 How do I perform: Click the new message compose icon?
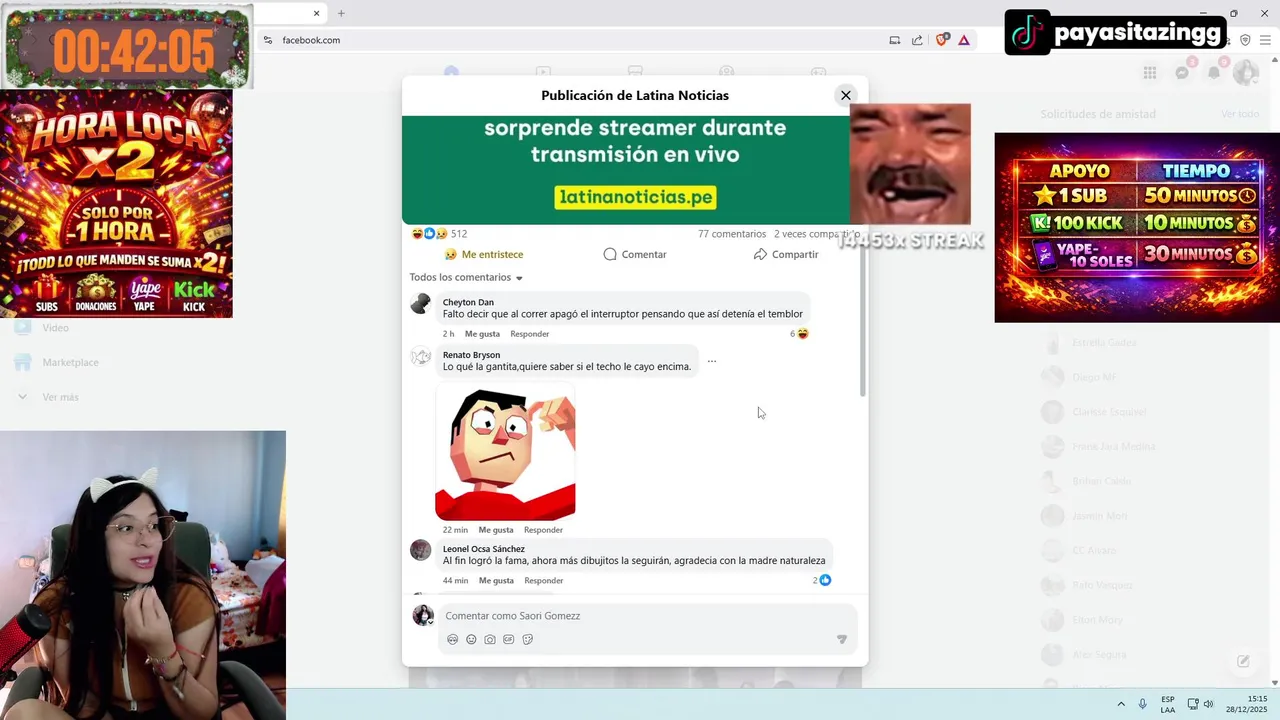[1243, 661]
